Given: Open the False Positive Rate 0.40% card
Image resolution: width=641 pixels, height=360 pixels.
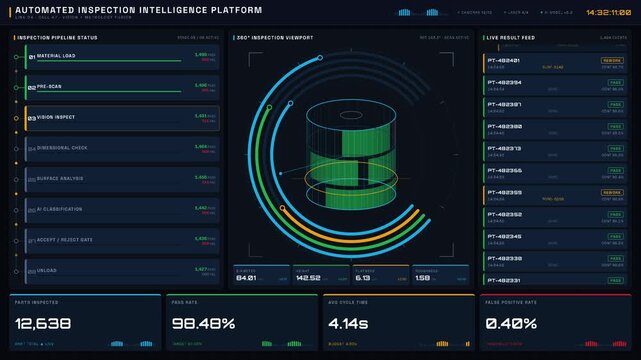Looking at the screenshot, I should click(556, 322).
